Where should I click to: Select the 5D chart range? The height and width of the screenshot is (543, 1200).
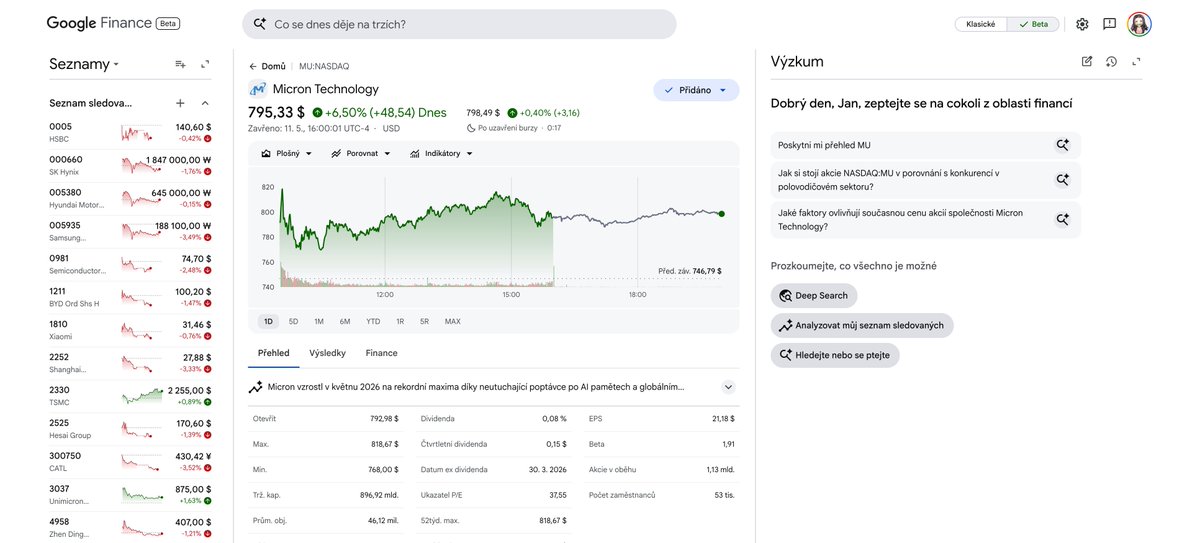click(x=293, y=321)
